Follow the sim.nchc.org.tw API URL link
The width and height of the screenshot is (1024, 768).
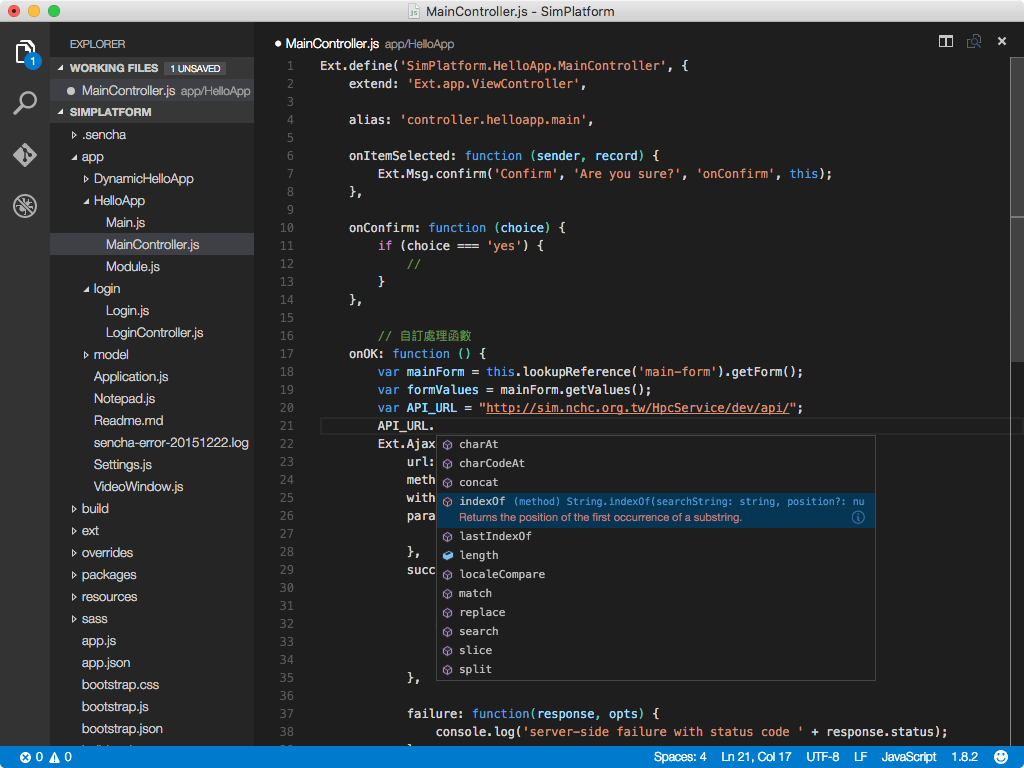coord(640,408)
